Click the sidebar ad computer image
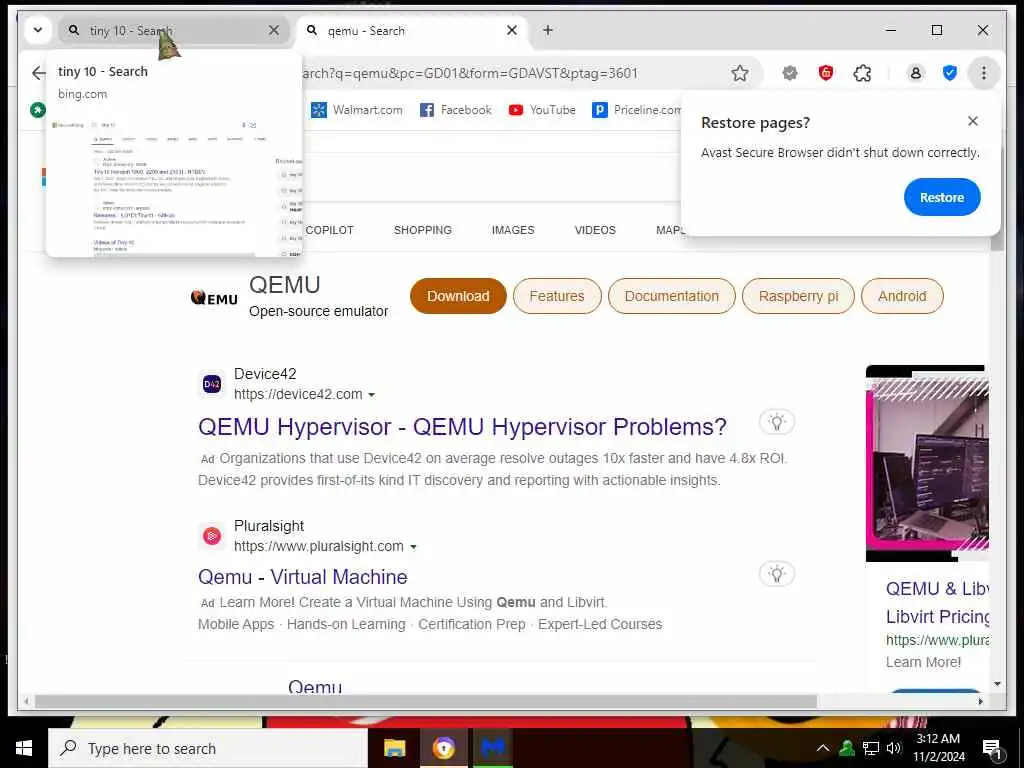 (927, 464)
